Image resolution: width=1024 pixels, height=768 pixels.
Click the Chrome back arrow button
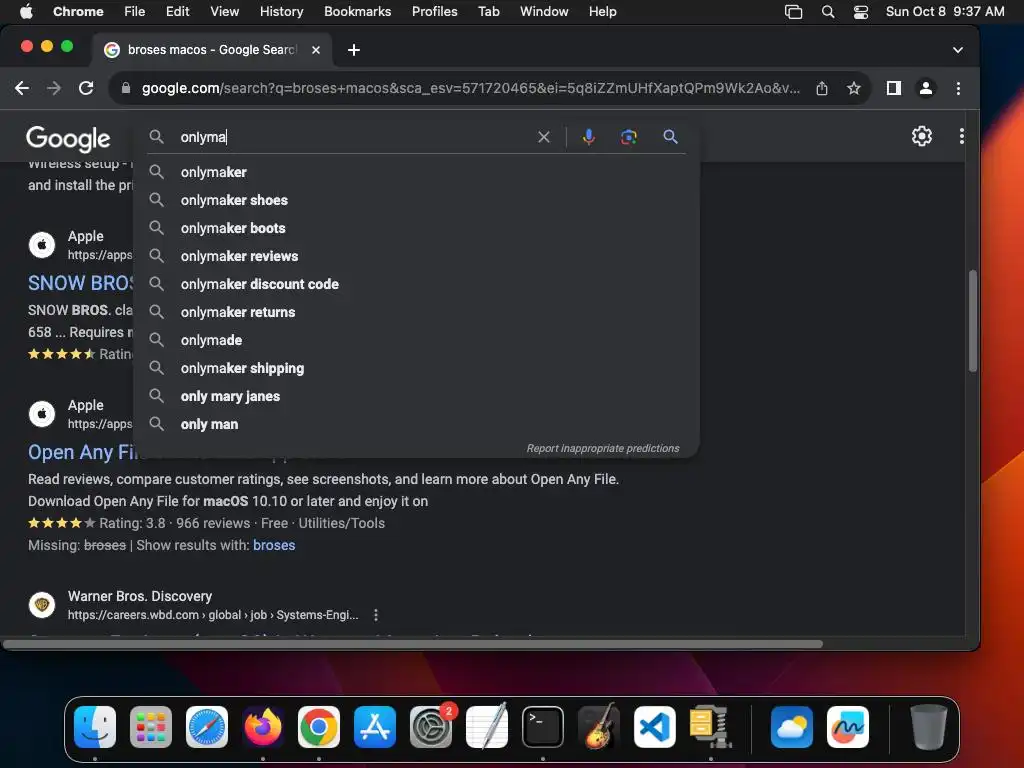click(x=22, y=88)
